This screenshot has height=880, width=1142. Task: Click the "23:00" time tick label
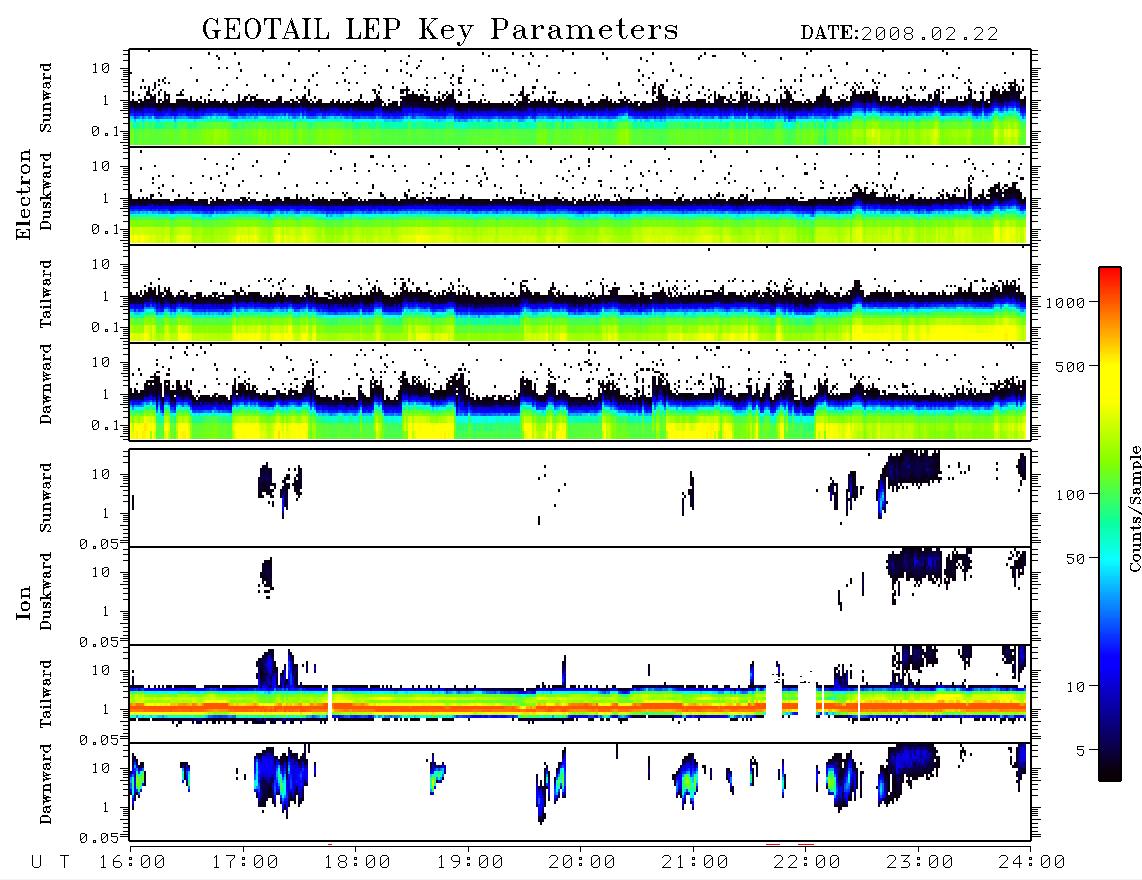coord(921,862)
